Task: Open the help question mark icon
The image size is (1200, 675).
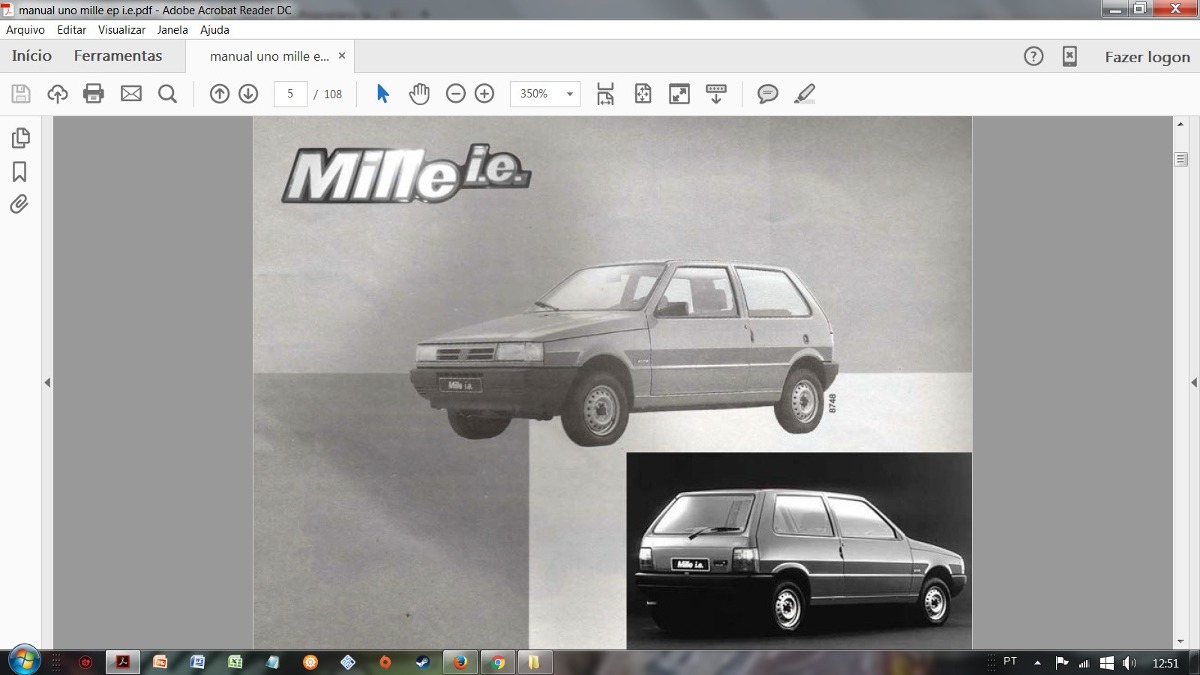Action: click(x=1034, y=57)
